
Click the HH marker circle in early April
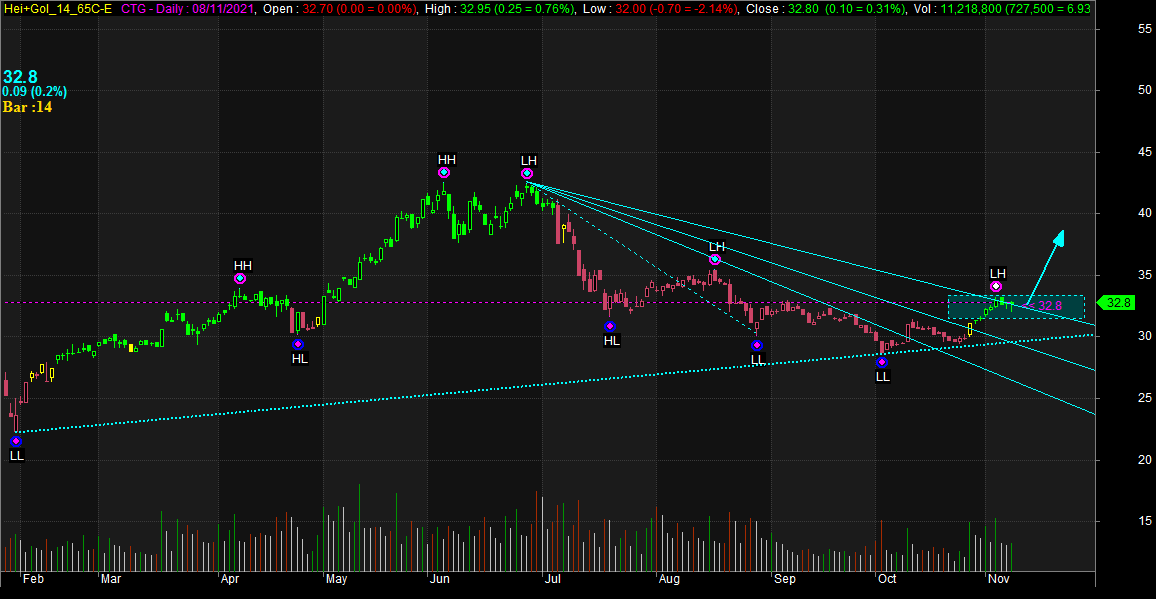[240, 278]
